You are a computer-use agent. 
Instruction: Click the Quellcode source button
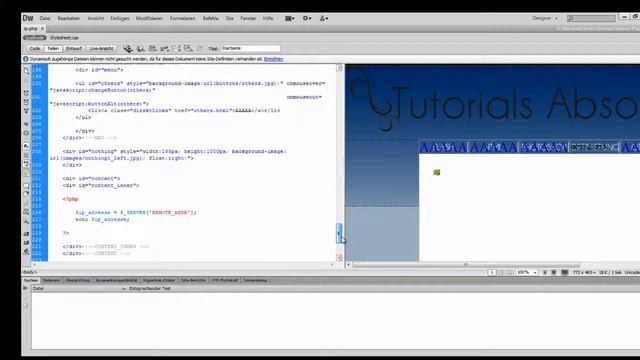pyautogui.click(x=34, y=38)
